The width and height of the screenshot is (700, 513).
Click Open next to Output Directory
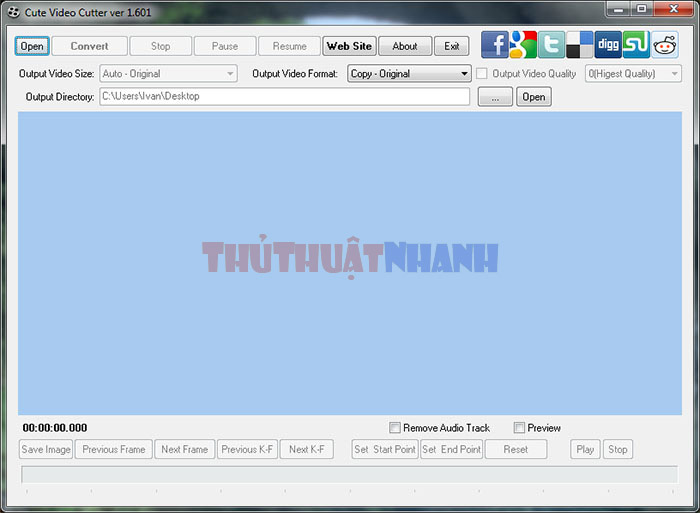click(x=534, y=97)
